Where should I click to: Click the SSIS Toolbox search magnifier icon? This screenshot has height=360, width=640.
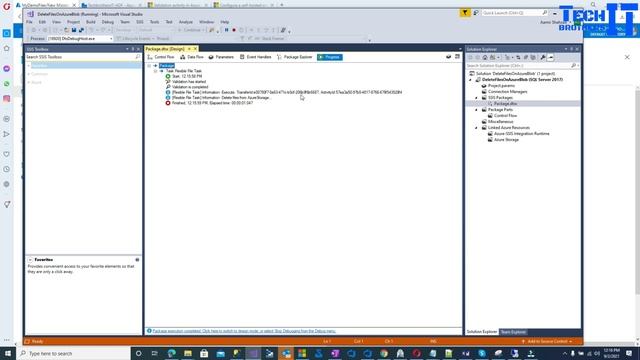pos(138,57)
